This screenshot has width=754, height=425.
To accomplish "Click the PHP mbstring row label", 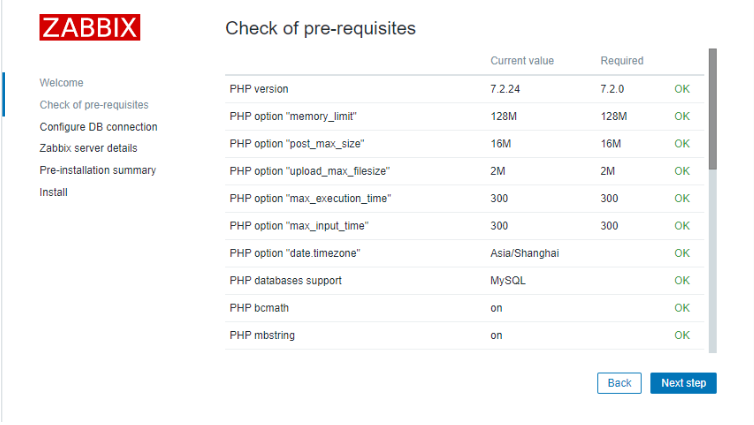I will [x=262, y=336].
